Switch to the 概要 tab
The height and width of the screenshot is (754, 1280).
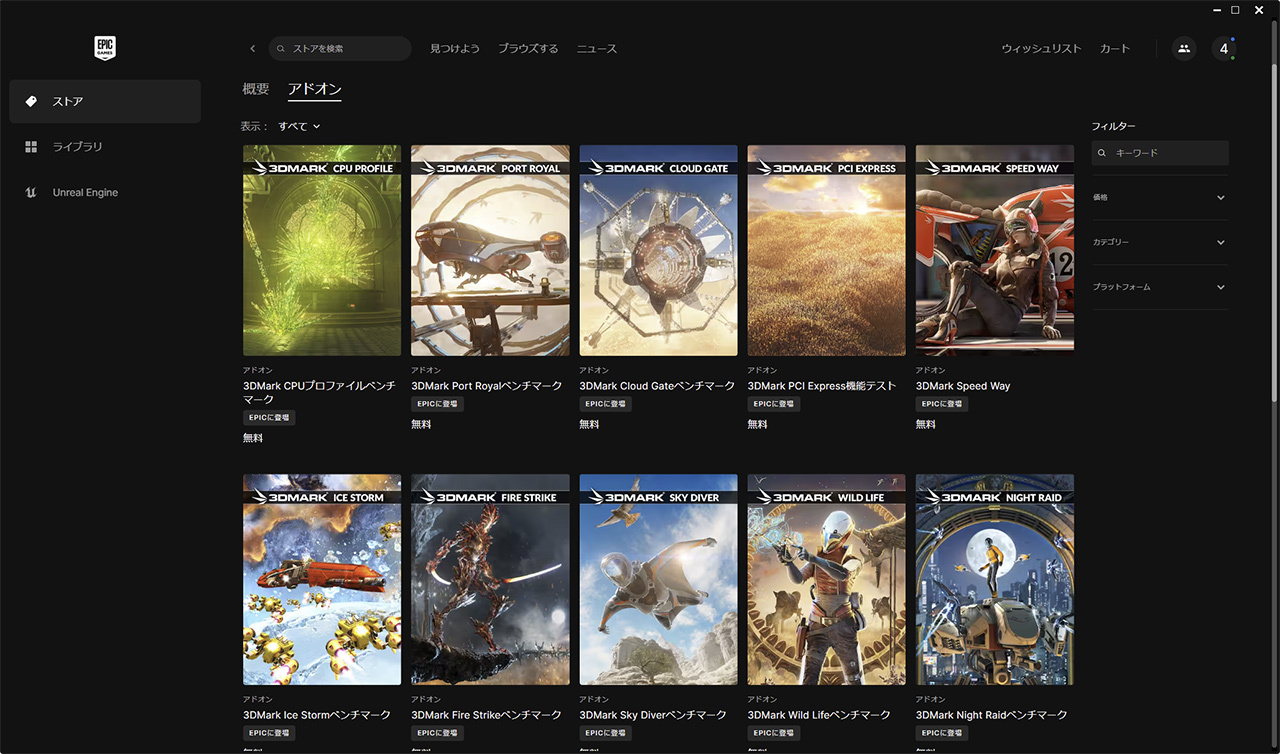256,89
